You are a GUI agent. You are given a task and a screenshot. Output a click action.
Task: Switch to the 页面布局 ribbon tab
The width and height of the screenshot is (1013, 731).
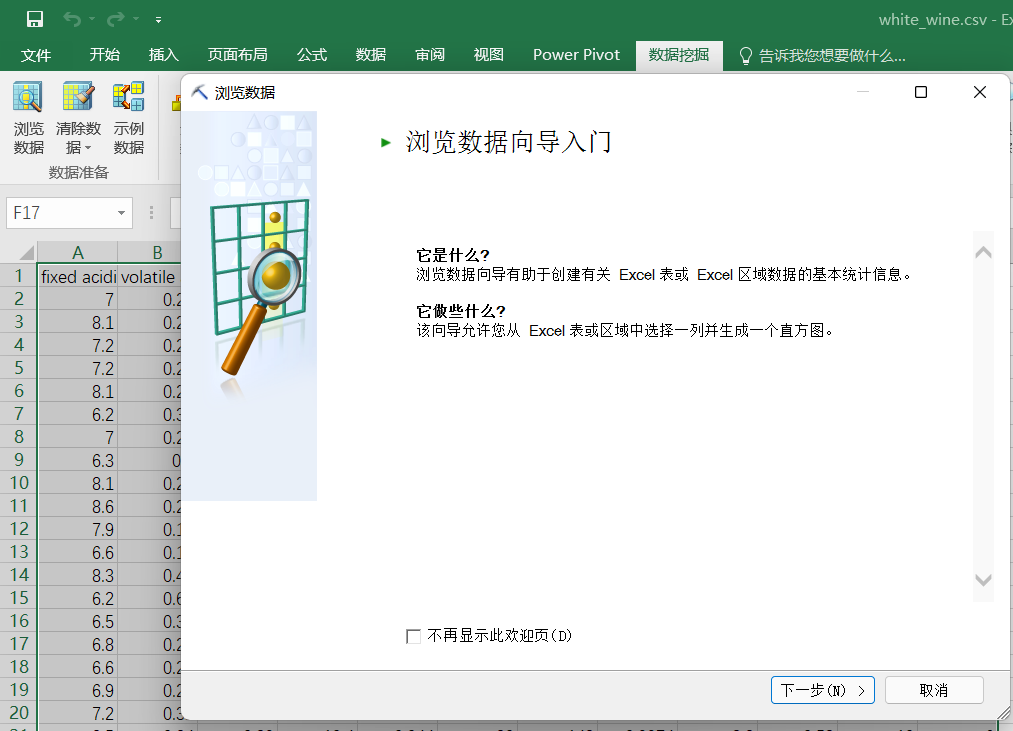(x=237, y=55)
